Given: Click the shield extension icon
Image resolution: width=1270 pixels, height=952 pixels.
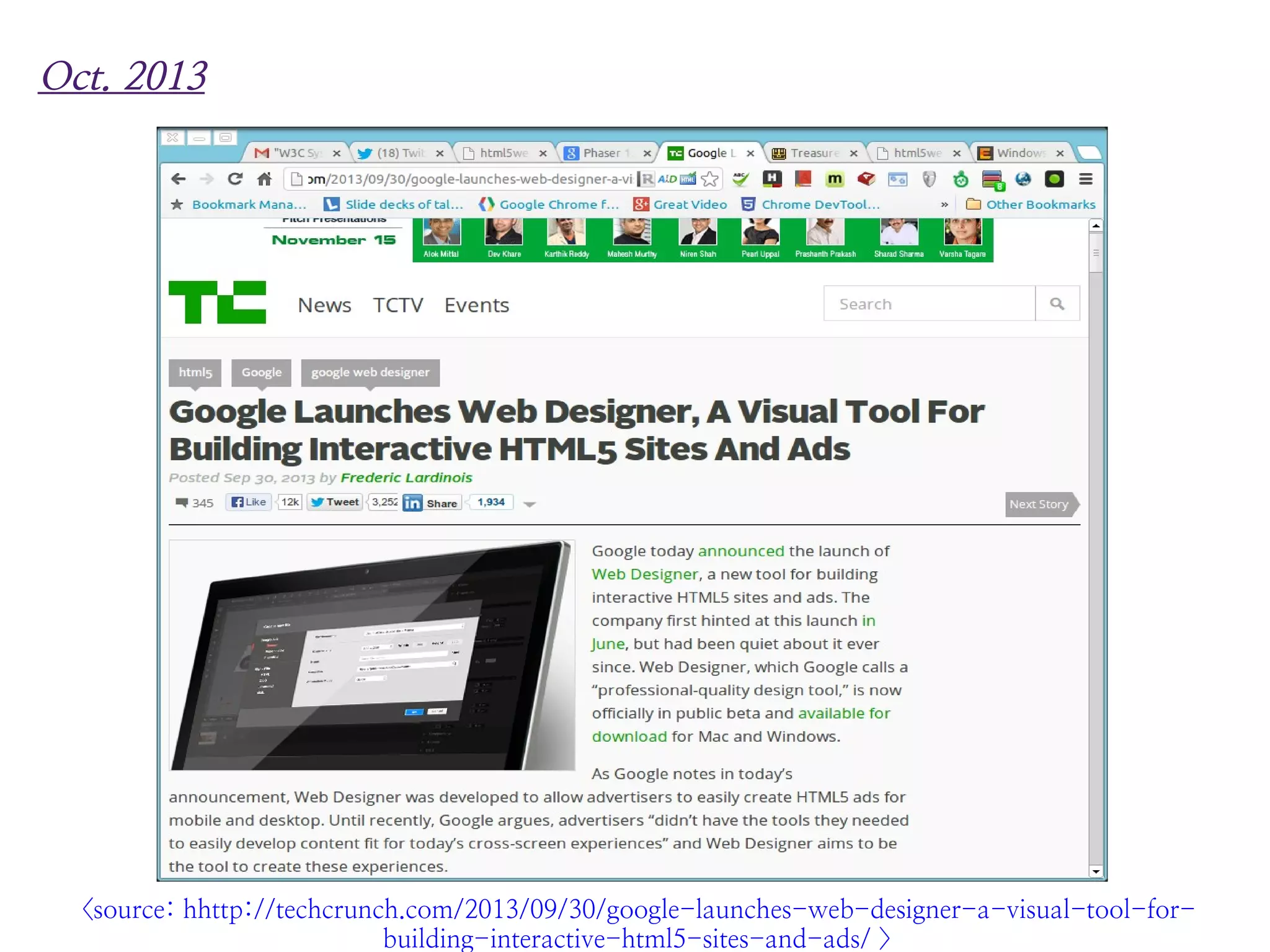Looking at the screenshot, I should coord(928,179).
